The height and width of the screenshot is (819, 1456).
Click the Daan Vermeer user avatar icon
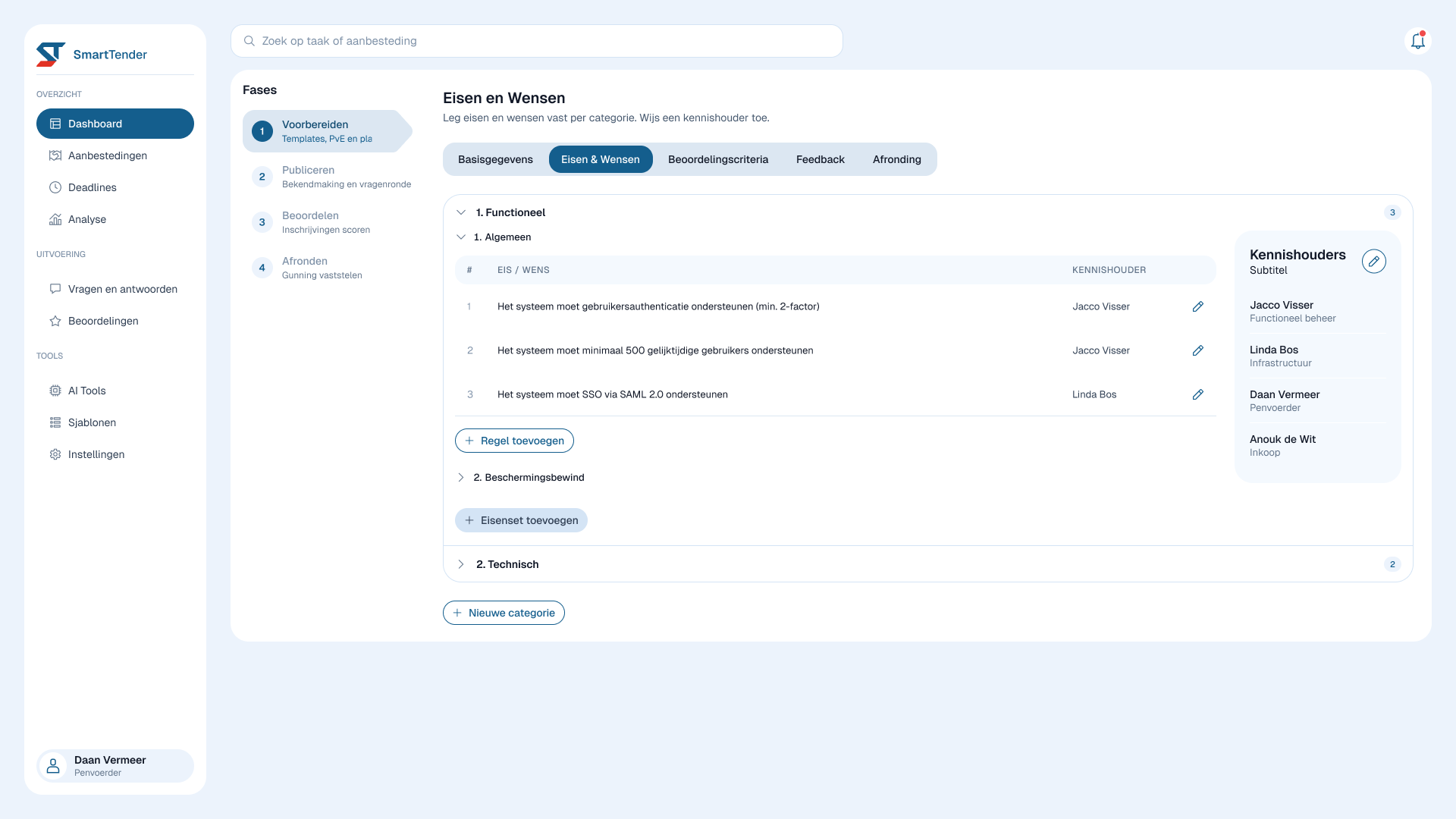[x=53, y=766]
